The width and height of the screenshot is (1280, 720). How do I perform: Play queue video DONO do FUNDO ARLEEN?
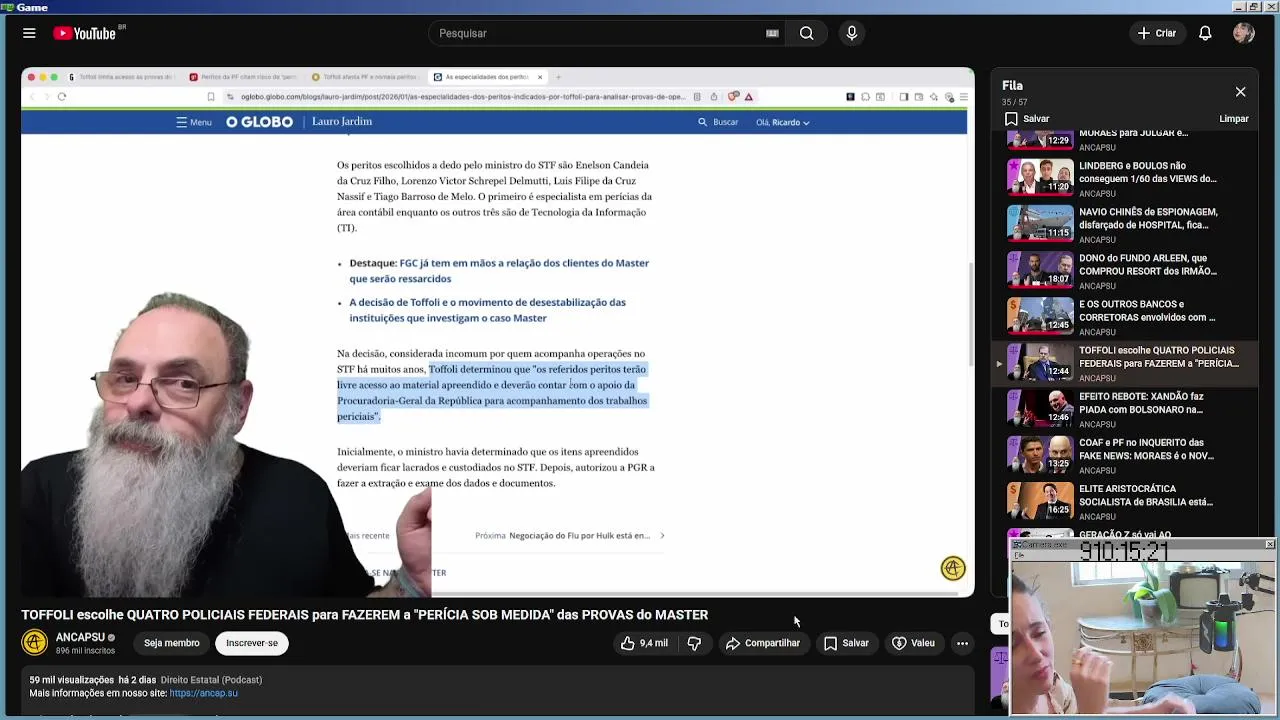click(1124, 271)
